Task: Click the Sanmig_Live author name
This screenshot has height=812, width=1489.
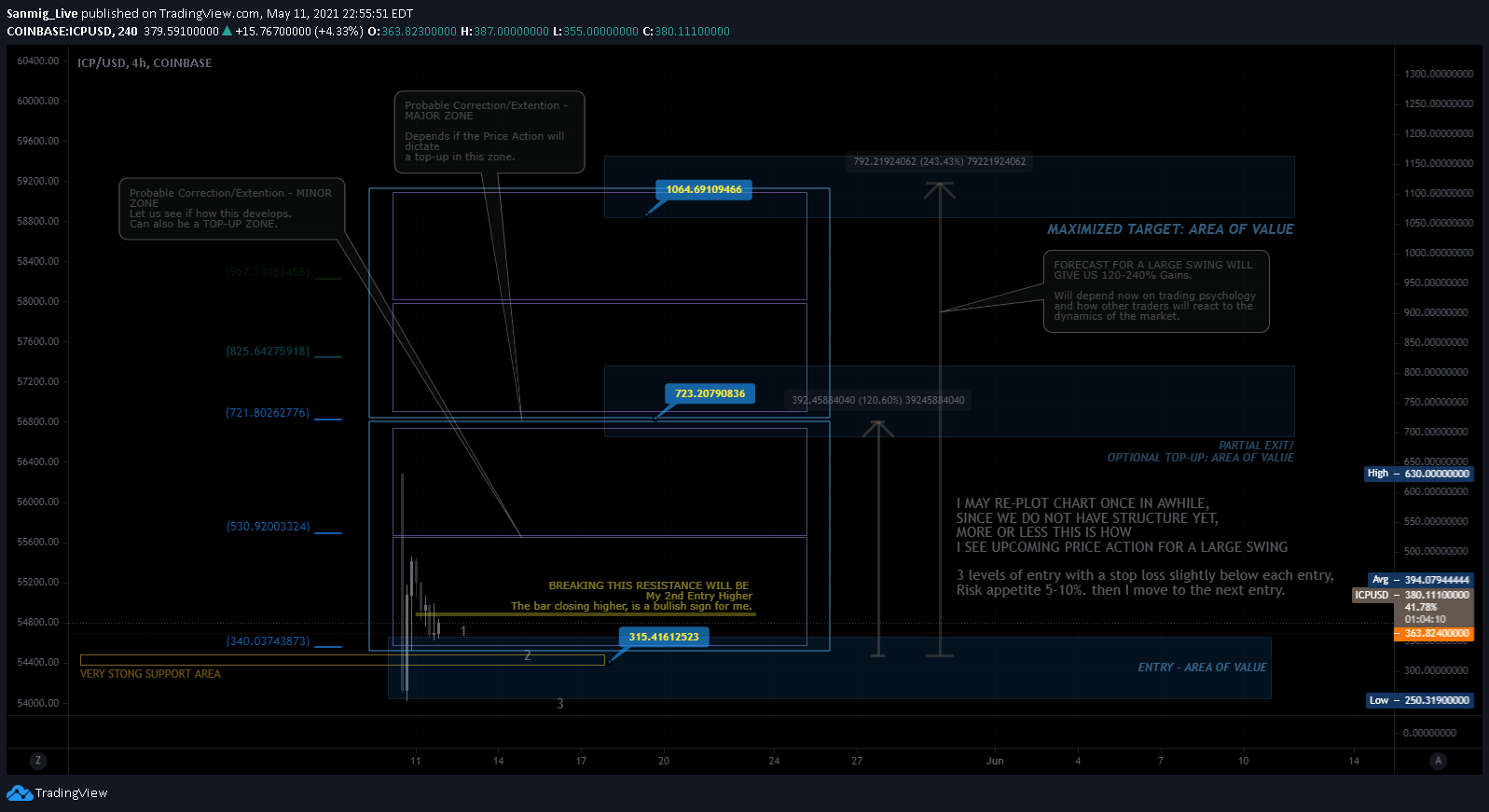Action: 42,14
